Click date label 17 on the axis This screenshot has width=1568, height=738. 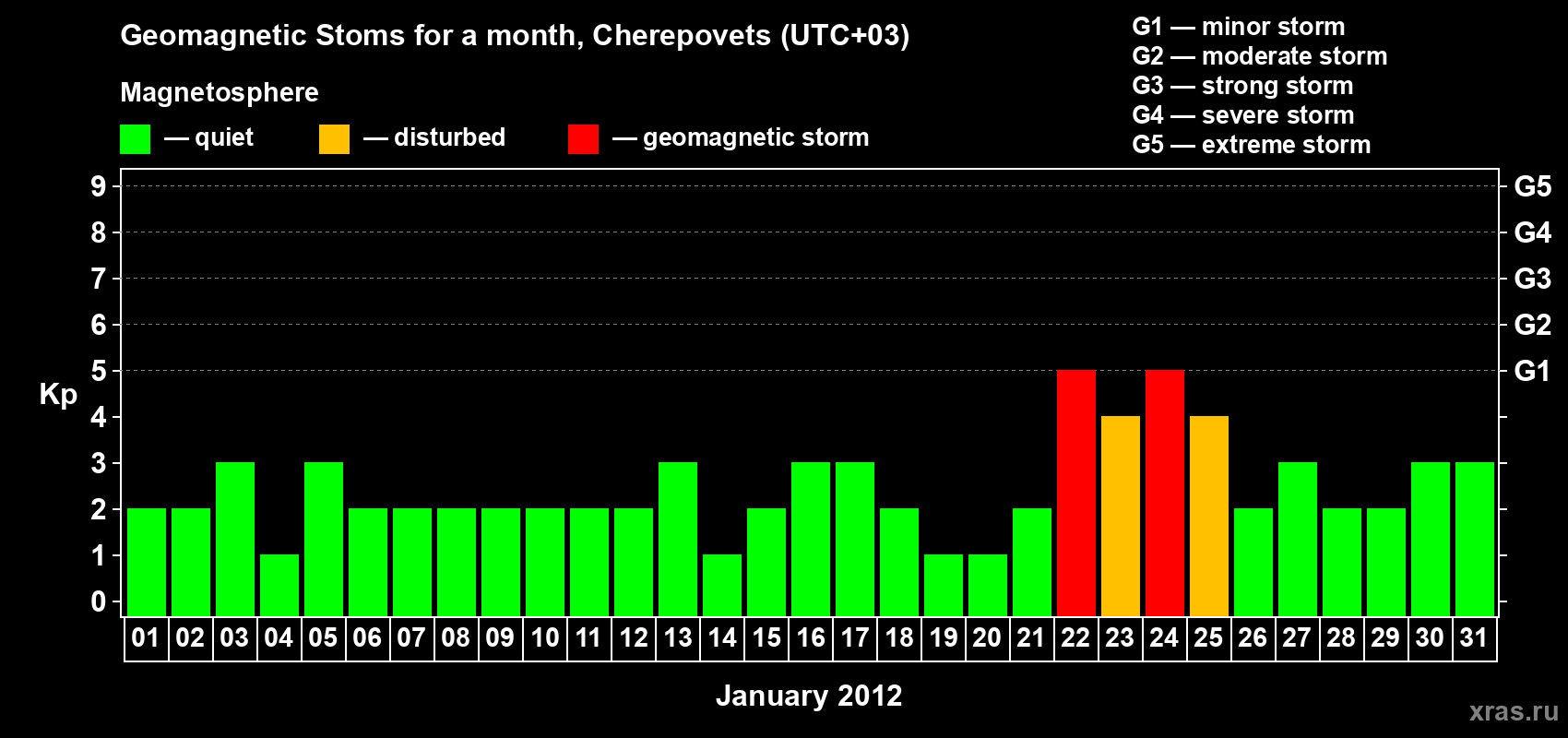pyautogui.click(x=854, y=638)
